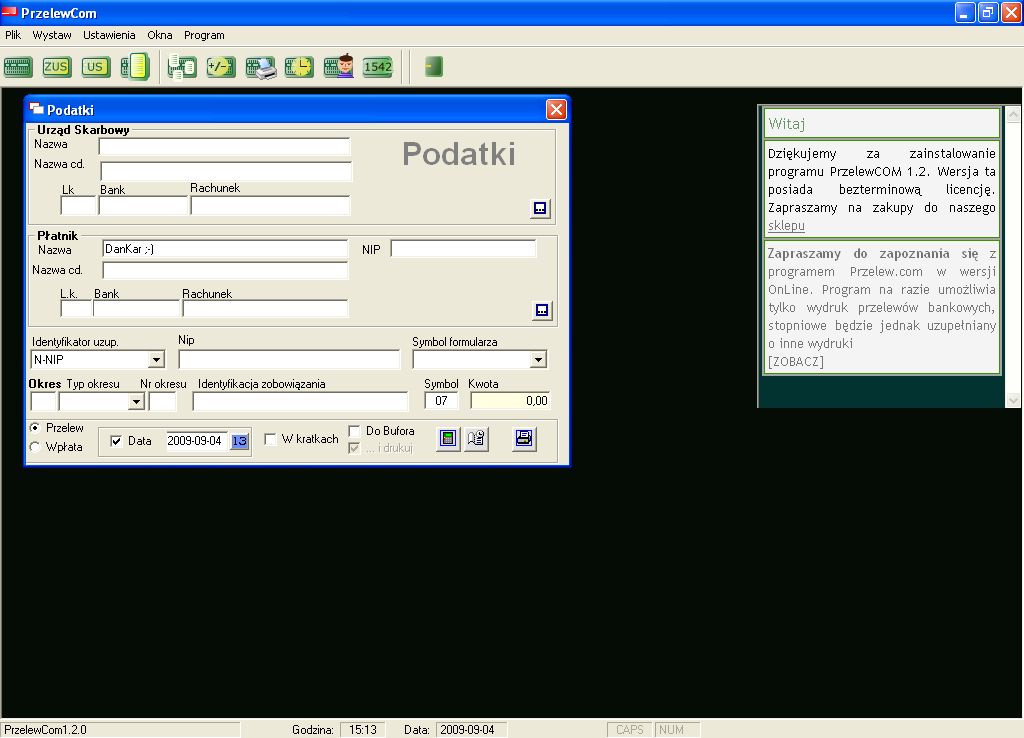The height and width of the screenshot is (738, 1024).
Task: Expand the Typ okresu dropdown
Action: pos(136,402)
